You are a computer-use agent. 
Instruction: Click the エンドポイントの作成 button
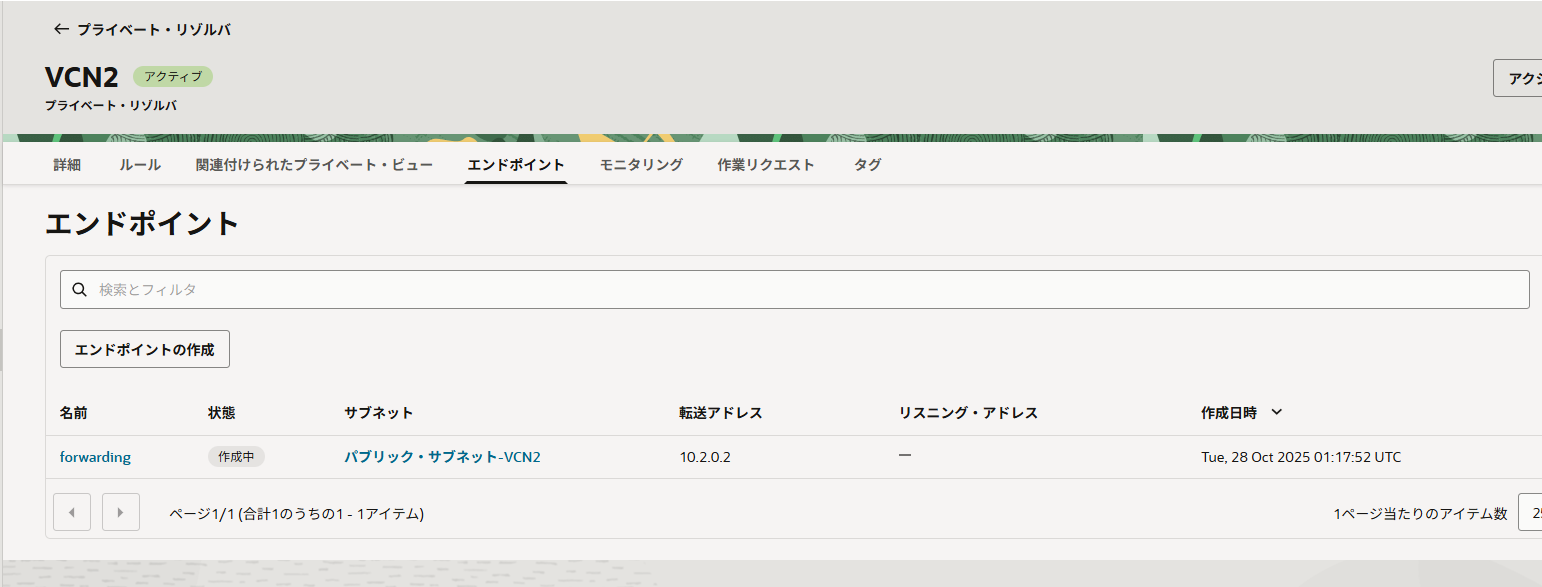coord(145,349)
